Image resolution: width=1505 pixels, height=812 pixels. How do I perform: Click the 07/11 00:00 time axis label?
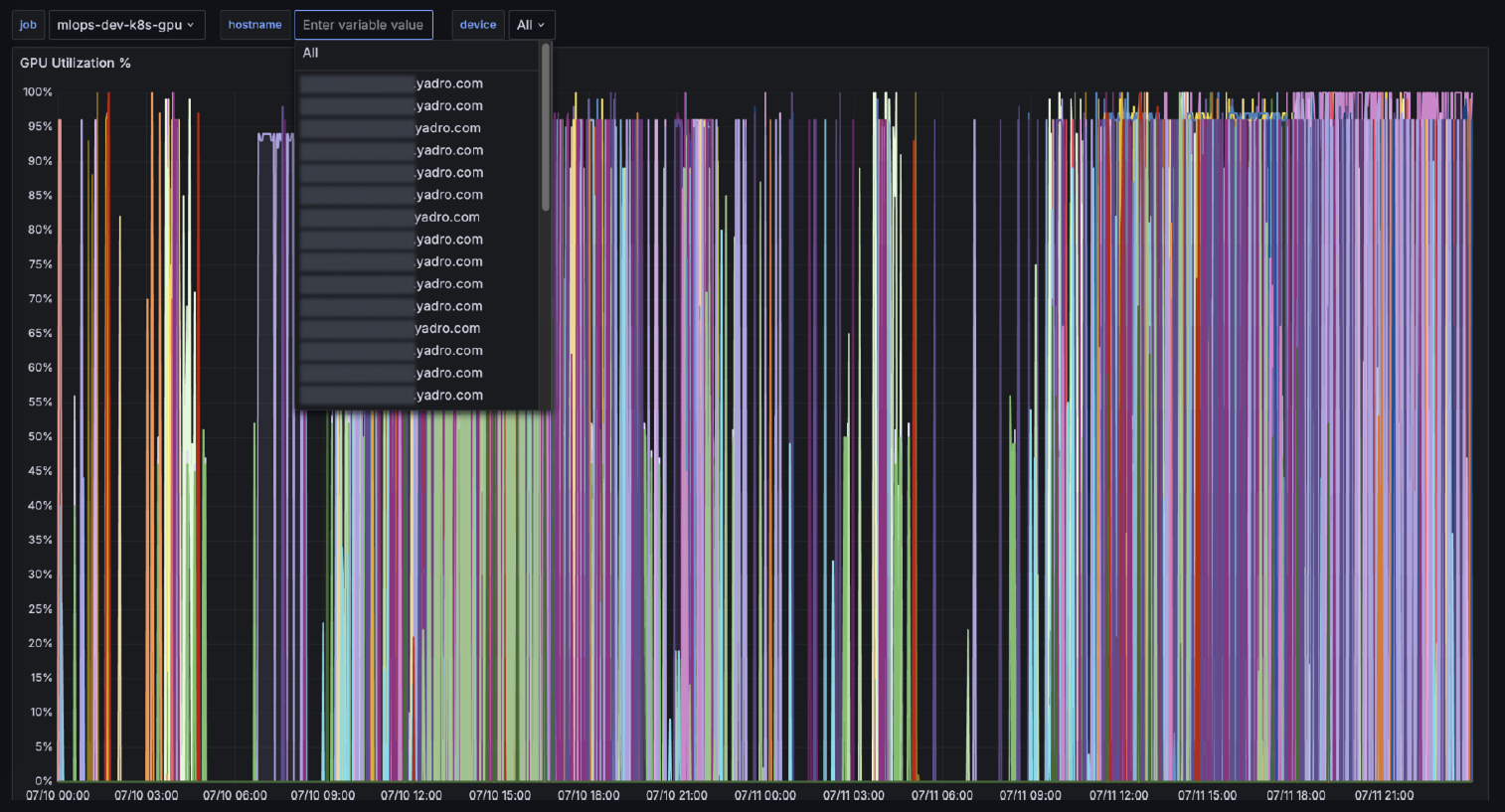(764, 795)
